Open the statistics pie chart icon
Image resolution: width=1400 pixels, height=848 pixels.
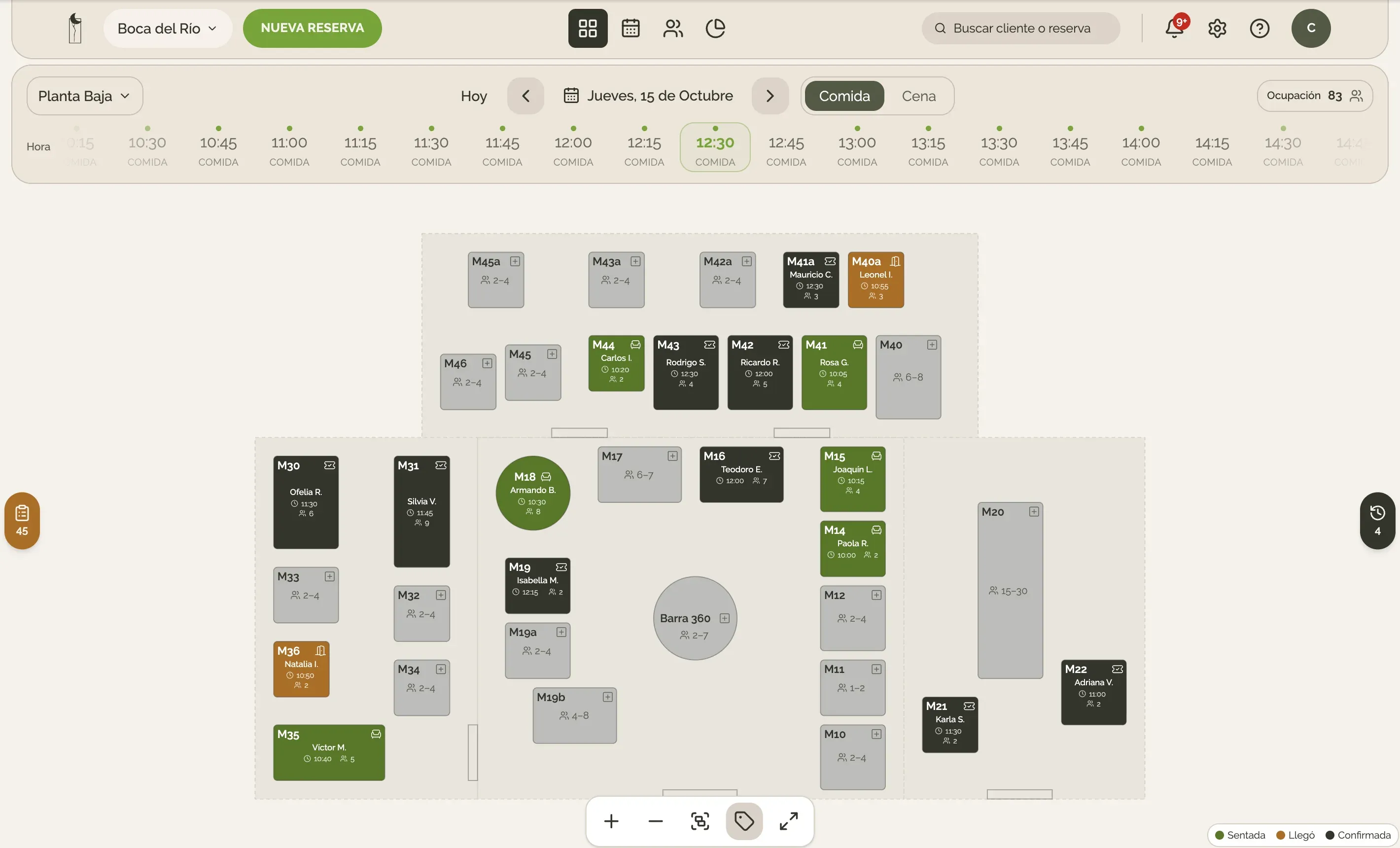(715, 28)
